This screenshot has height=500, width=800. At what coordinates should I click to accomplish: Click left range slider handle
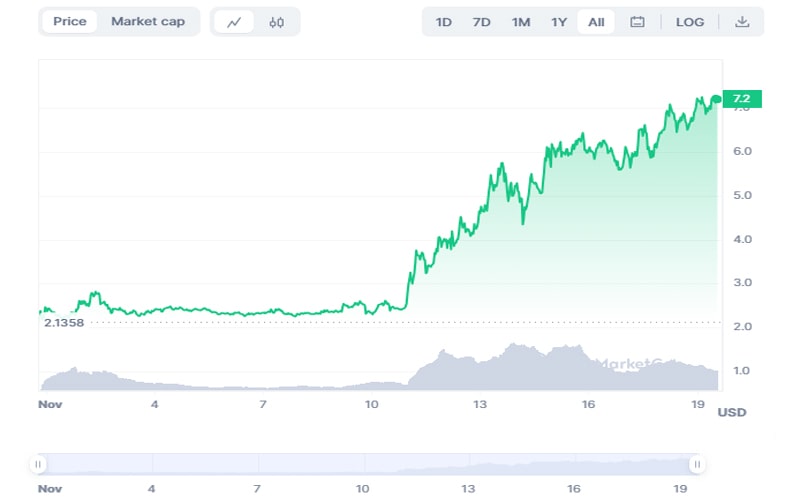[x=38, y=464]
